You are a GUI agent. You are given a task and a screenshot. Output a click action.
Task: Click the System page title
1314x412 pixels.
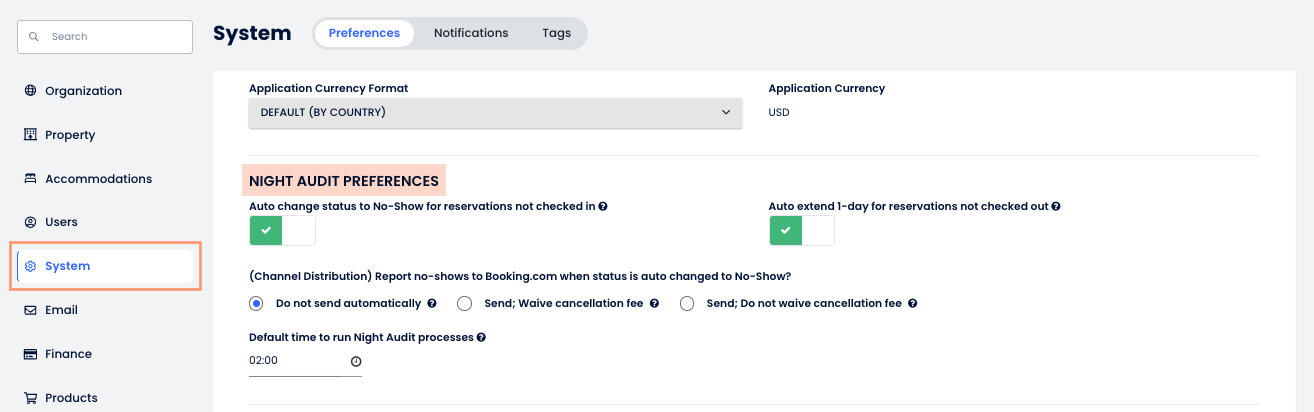(252, 33)
